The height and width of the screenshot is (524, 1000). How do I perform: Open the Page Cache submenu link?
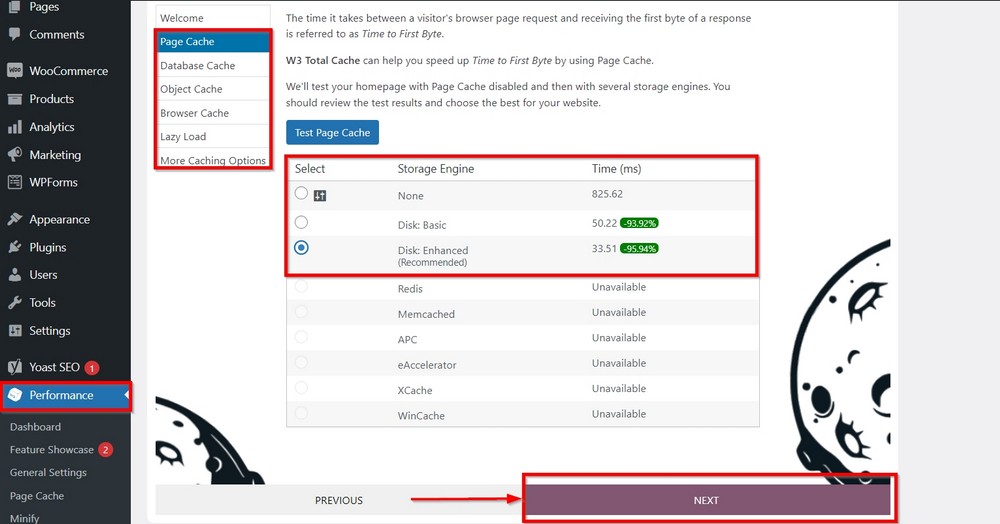pos(36,496)
